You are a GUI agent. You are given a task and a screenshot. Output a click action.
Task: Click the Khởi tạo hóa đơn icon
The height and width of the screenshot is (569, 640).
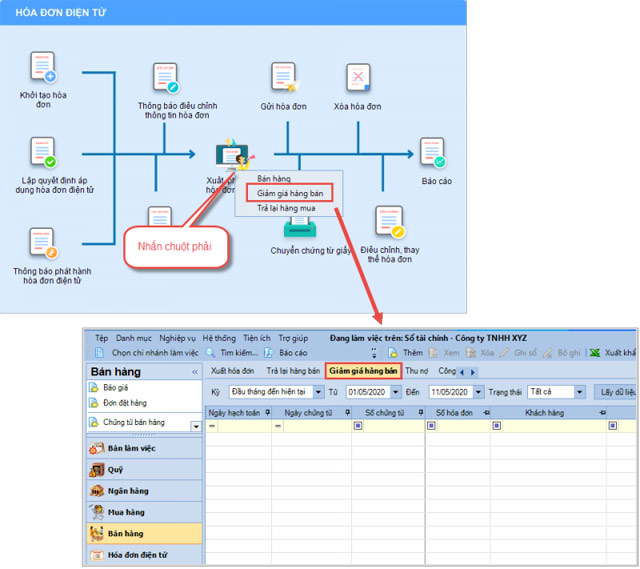pyautogui.click(x=42, y=69)
